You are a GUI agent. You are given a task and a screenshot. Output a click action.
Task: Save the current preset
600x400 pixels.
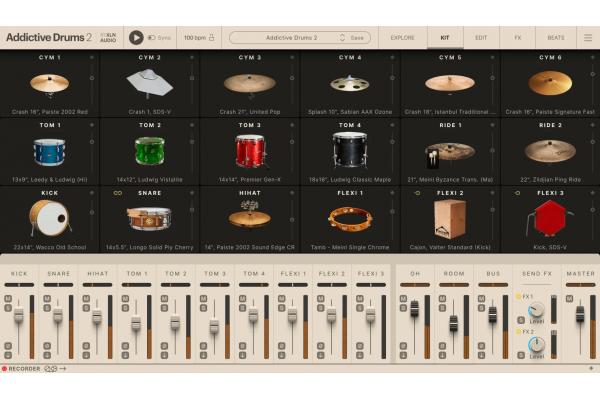[357, 38]
